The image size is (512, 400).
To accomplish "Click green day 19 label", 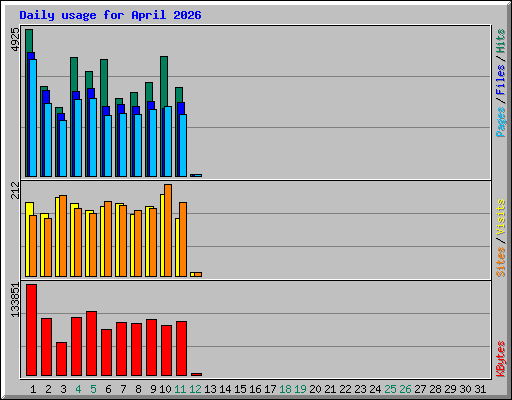I will [x=300, y=389].
